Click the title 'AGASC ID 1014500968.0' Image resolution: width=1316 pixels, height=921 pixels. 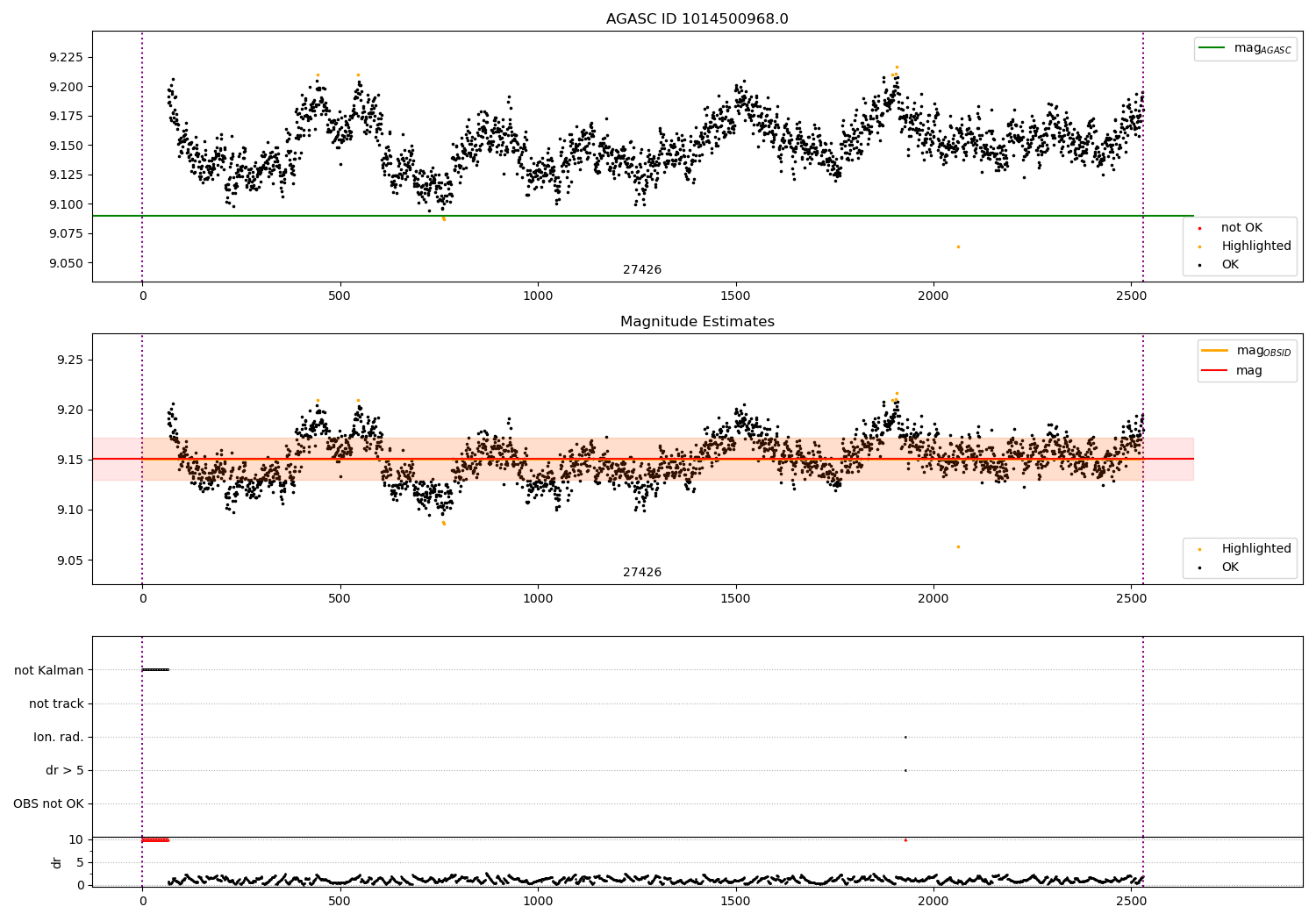point(697,19)
